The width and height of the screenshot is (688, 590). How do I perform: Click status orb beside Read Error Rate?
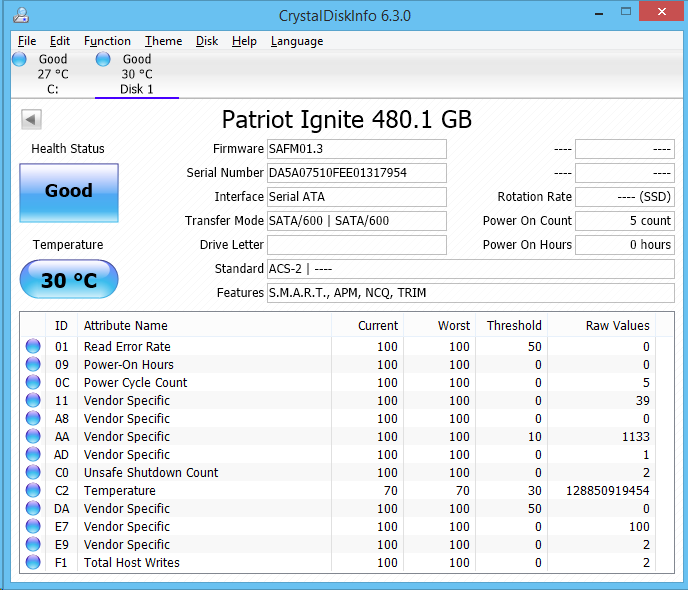tap(33, 347)
